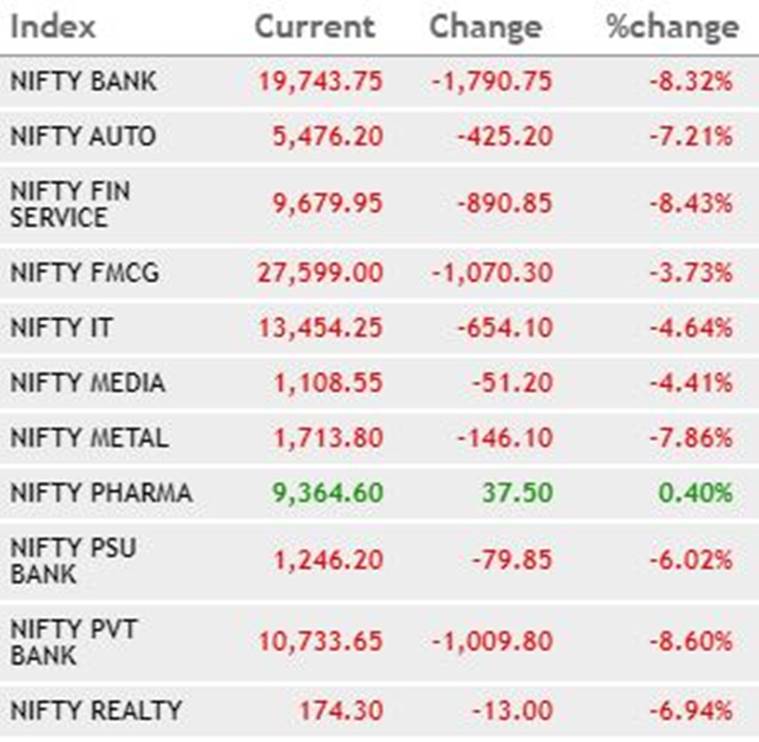Click the Index column header
The width and height of the screenshot is (759, 742).
[x=53, y=27]
